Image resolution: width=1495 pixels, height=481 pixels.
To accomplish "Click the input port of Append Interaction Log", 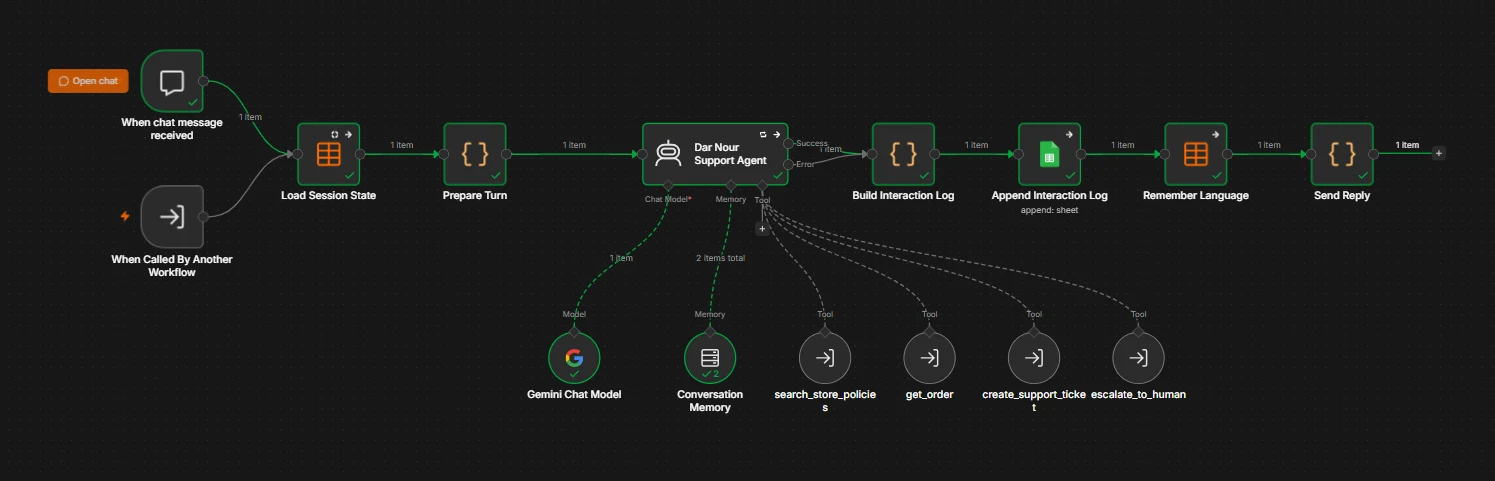I will click(1018, 154).
